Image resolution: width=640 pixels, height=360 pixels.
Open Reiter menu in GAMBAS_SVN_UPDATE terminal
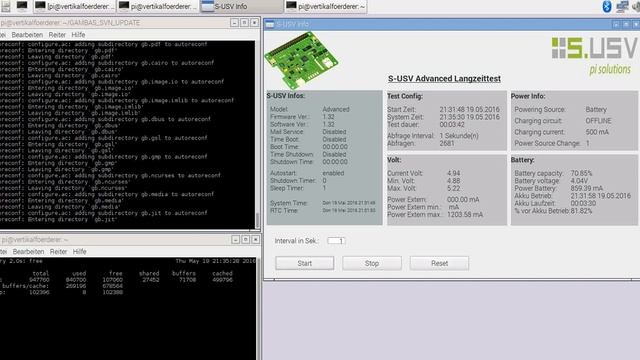pyautogui.click(x=57, y=35)
